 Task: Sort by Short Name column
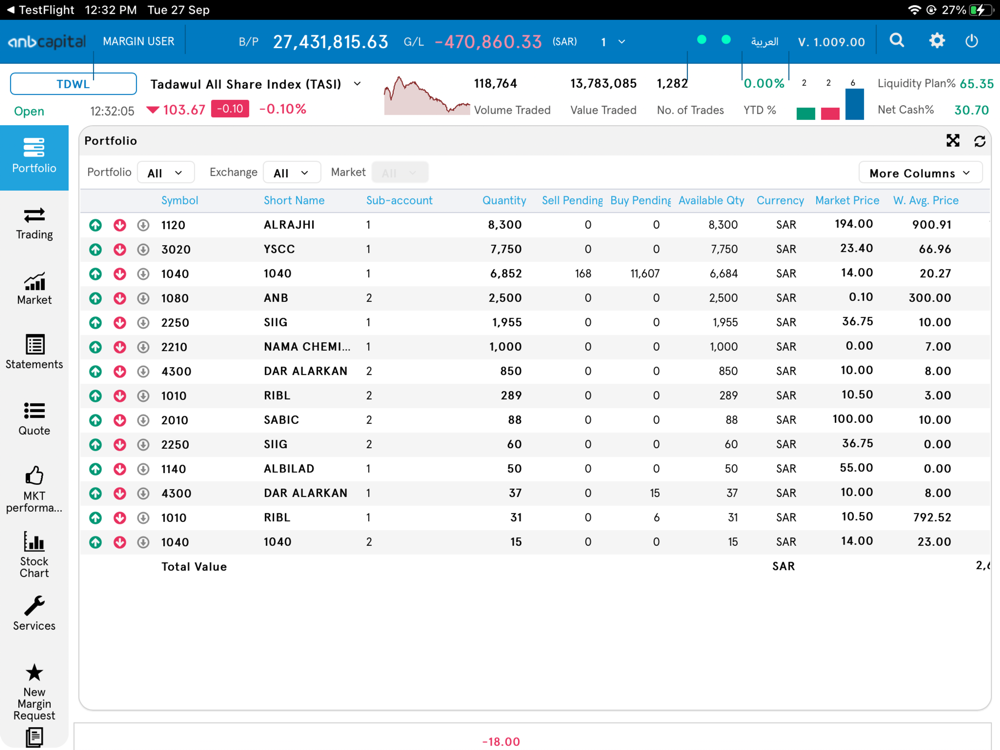click(294, 200)
